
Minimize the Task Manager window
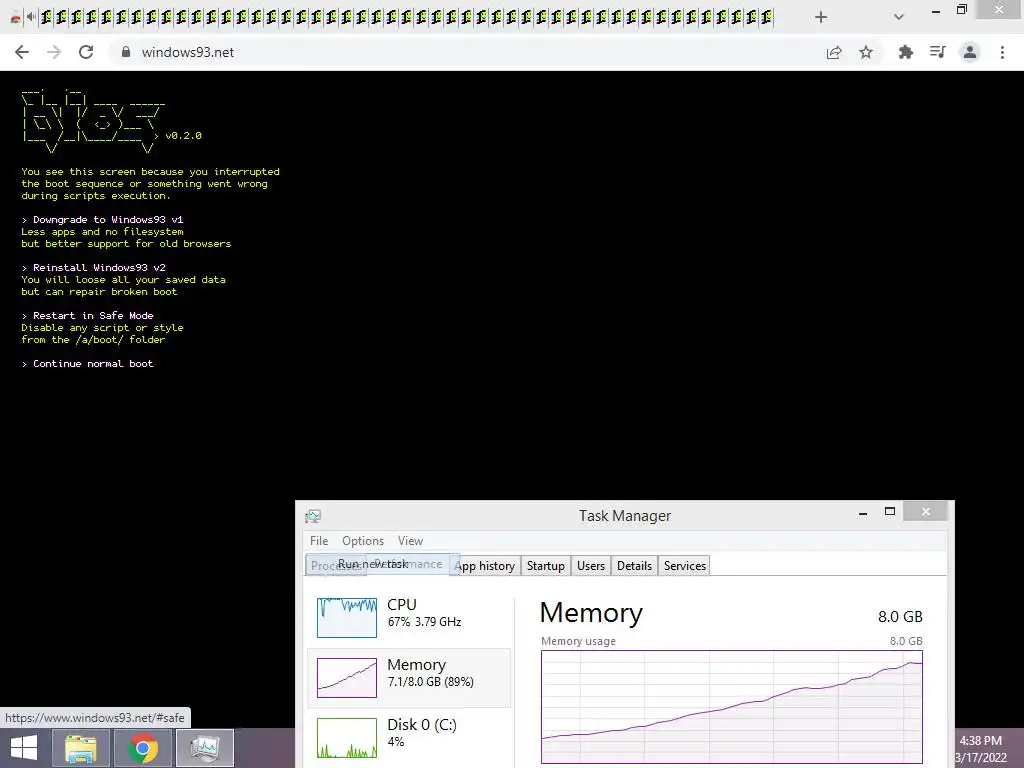point(863,513)
